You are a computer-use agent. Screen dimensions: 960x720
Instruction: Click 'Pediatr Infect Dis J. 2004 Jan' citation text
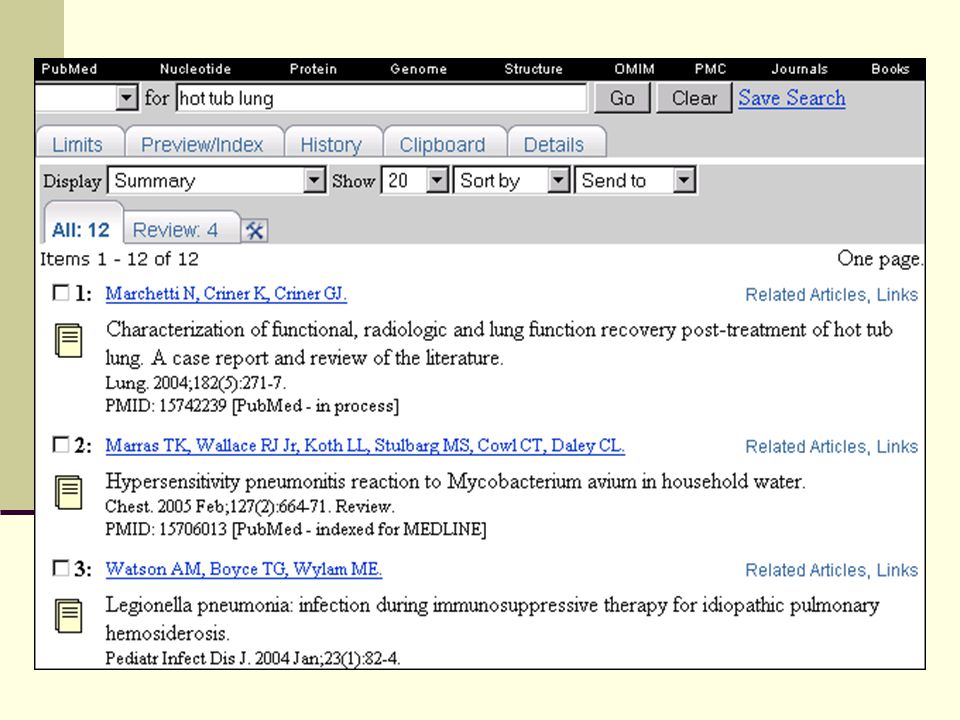coord(252,659)
